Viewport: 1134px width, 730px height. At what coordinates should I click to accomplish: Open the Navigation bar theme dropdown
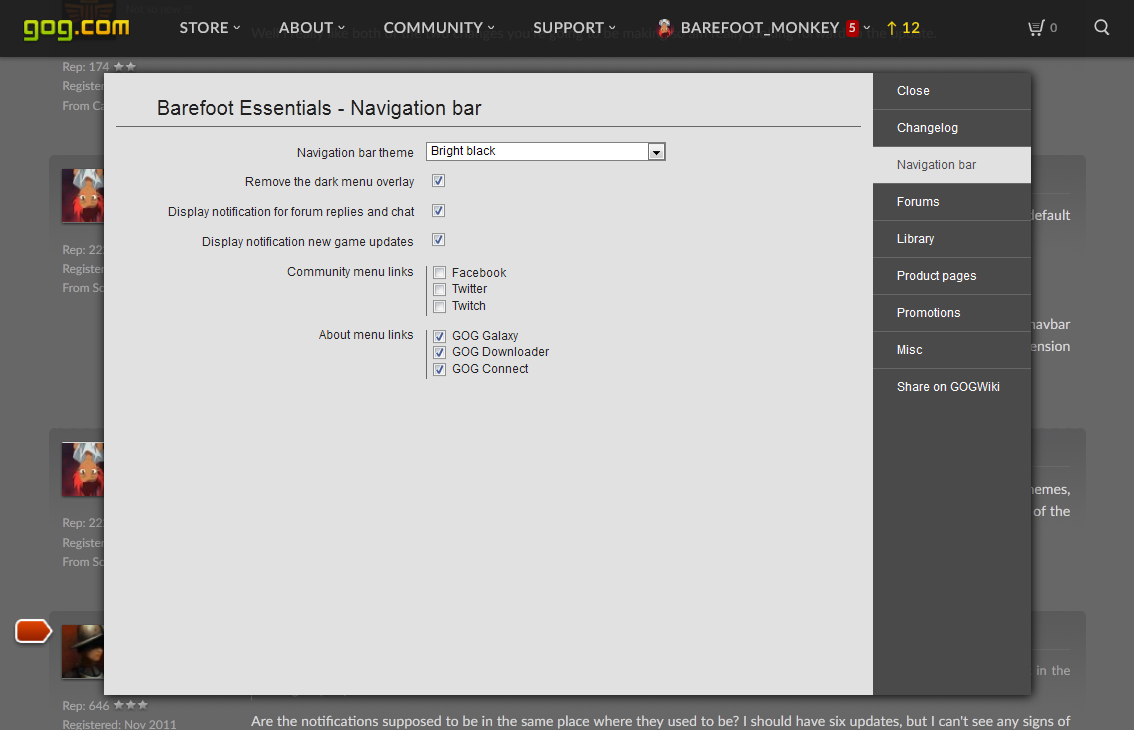(x=545, y=151)
